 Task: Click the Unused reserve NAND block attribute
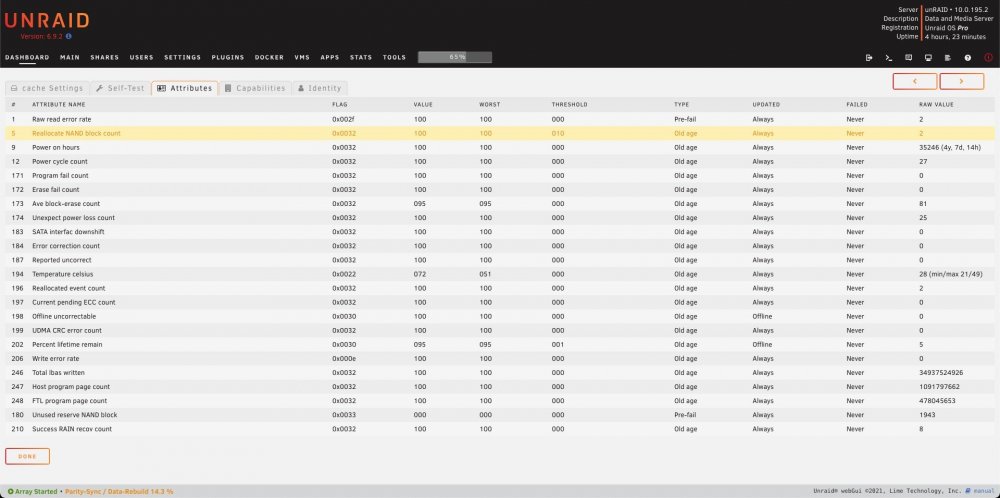[75, 414]
